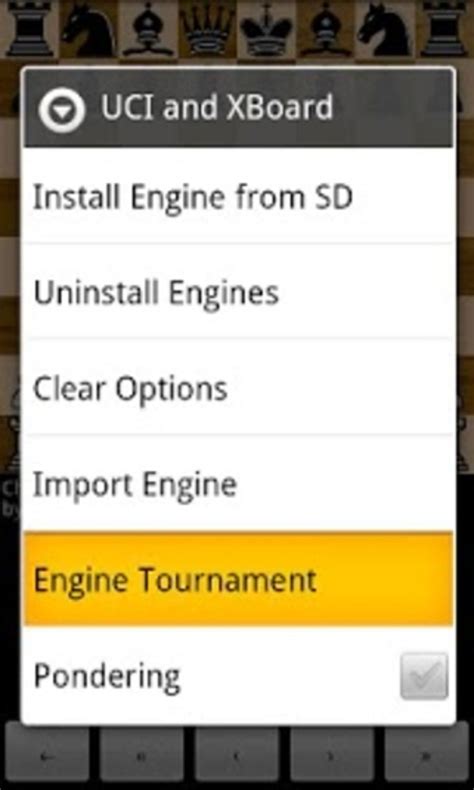Viewport: 474px width, 790px height.
Task: Step forward one move with next button
Action: point(332,756)
